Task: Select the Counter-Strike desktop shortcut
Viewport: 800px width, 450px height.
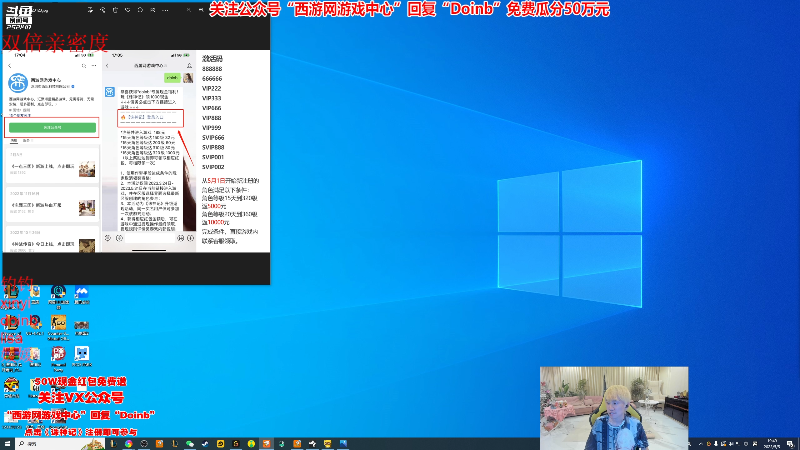Action: 58,327
